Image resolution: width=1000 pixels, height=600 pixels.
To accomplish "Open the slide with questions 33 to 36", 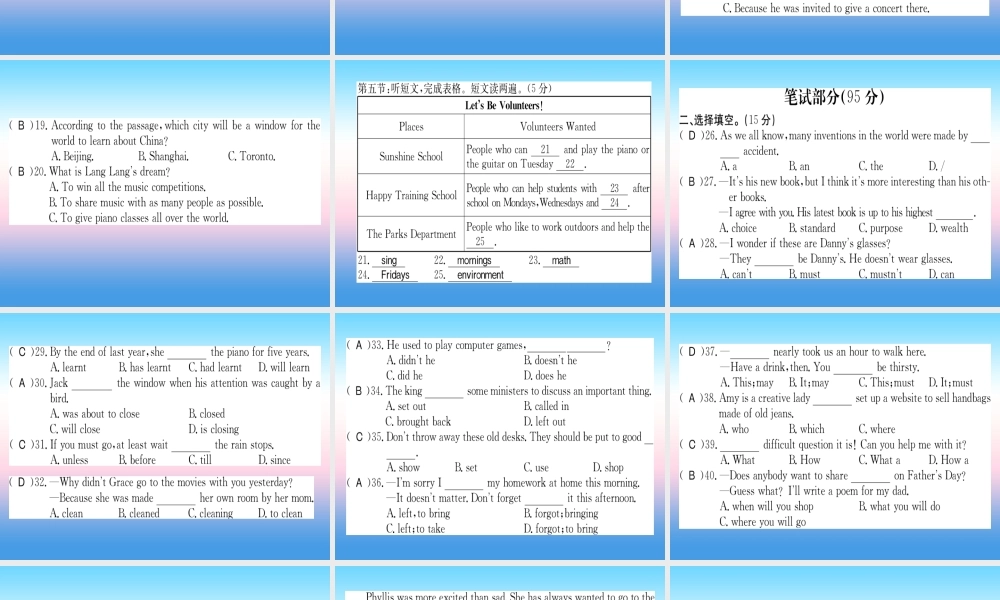I will tap(500, 436).
